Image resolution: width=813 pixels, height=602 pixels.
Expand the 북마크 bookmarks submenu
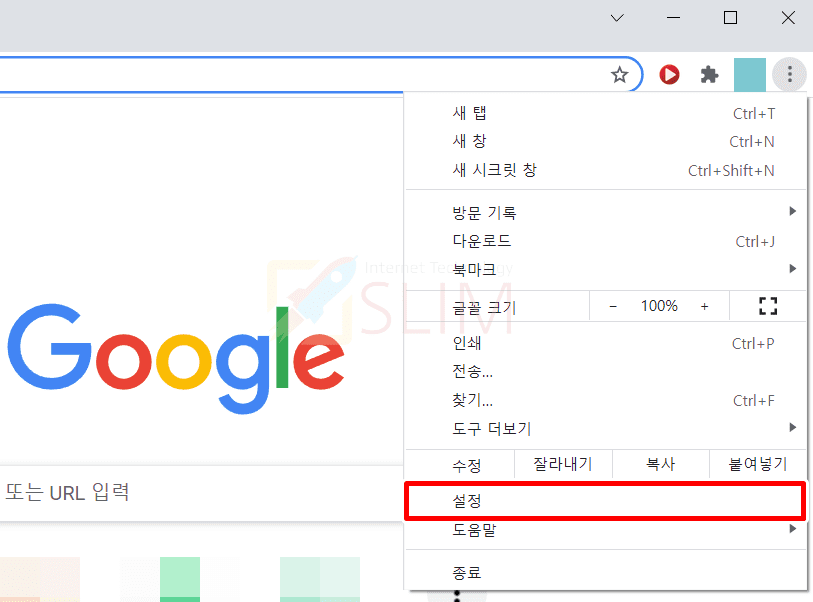point(606,269)
